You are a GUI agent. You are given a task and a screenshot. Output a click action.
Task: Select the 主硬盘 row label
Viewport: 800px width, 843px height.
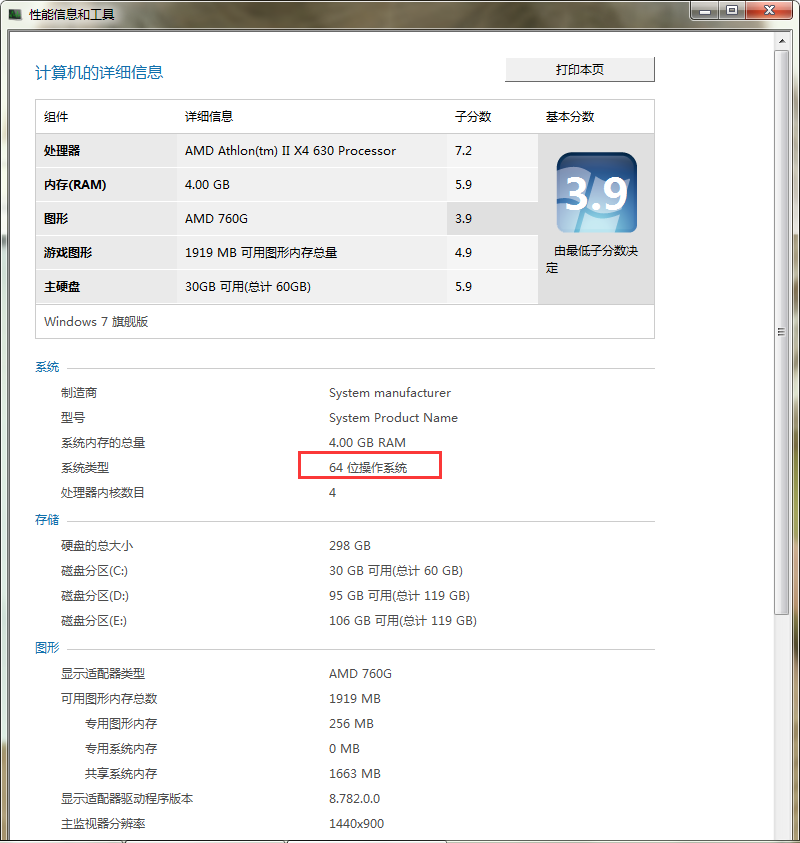tap(62, 287)
